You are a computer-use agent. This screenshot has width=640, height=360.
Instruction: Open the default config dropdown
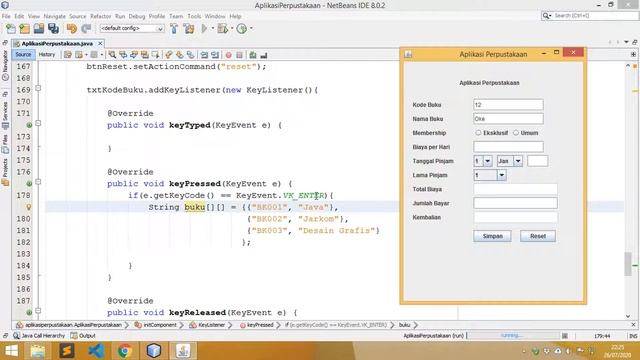point(132,28)
